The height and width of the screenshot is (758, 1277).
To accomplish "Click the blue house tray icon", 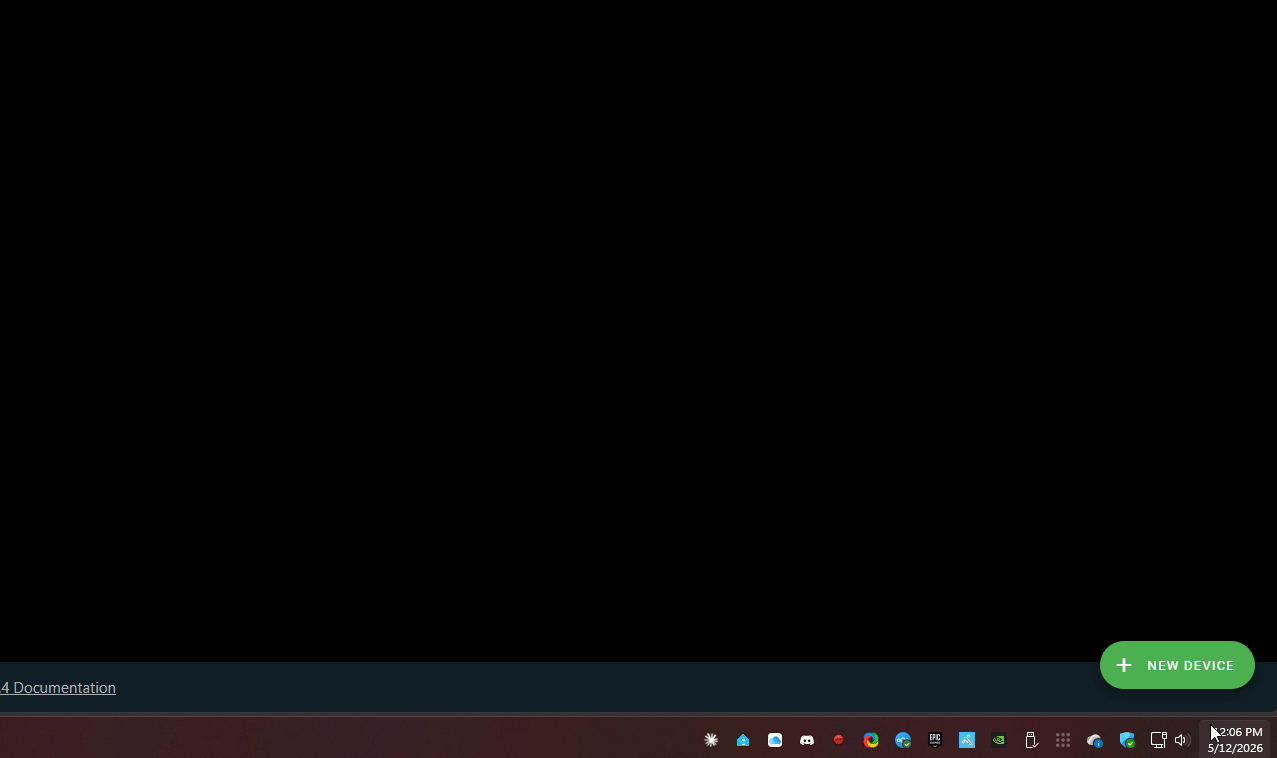I will (x=743, y=740).
